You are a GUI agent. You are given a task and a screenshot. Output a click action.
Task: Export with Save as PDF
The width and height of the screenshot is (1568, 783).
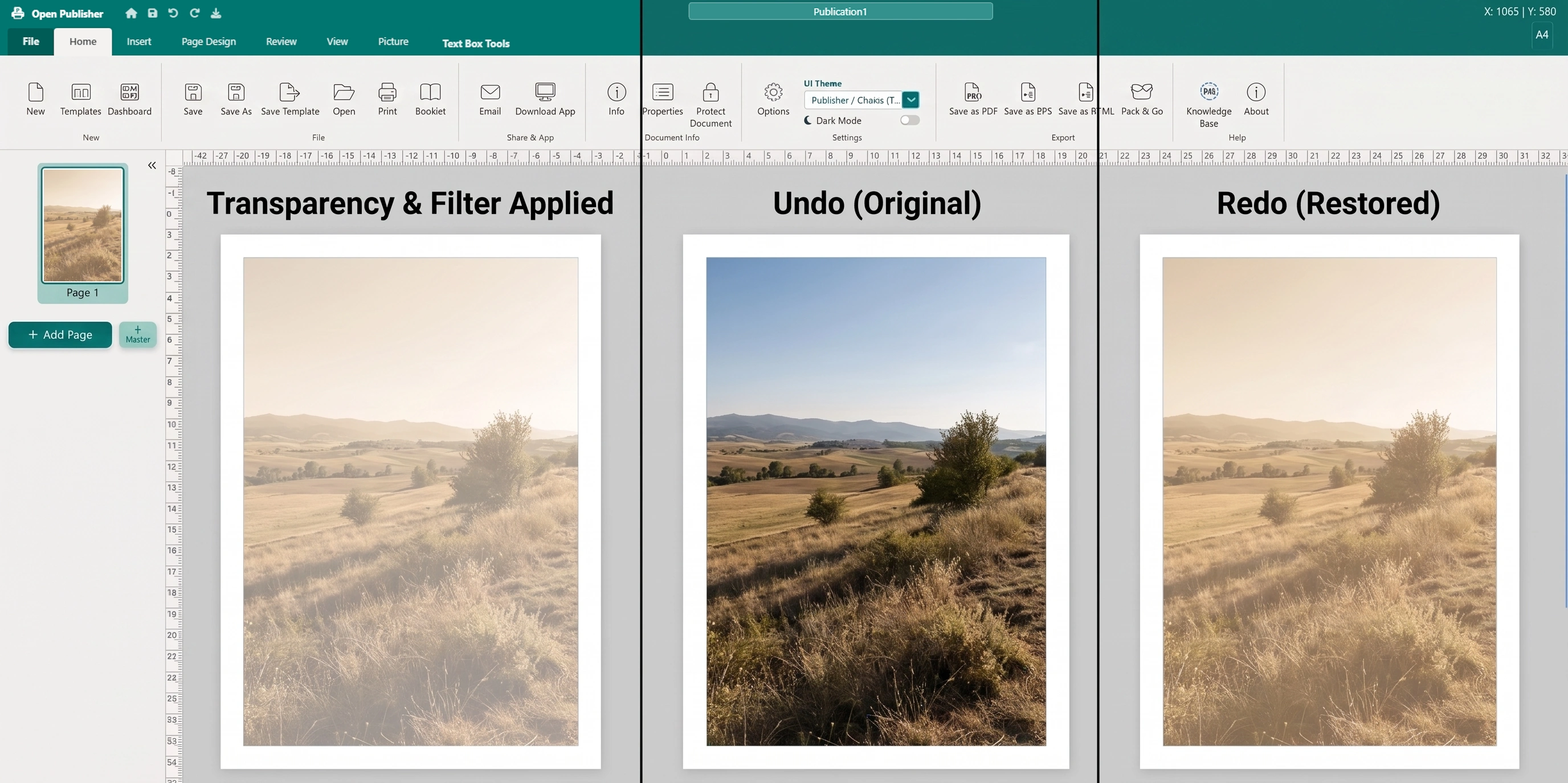point(973,99)
